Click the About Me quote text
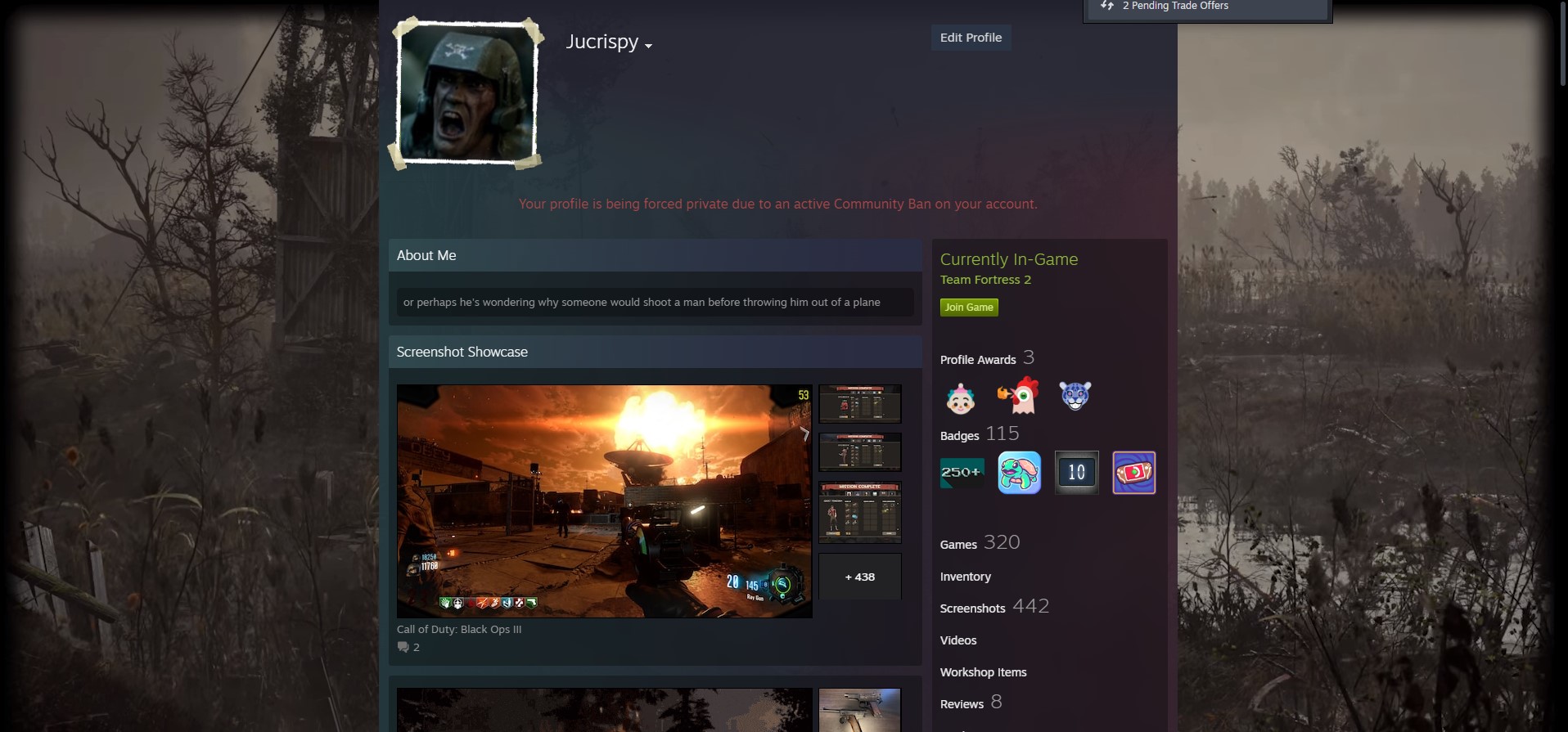The image size is (1568, 732). 642,303
